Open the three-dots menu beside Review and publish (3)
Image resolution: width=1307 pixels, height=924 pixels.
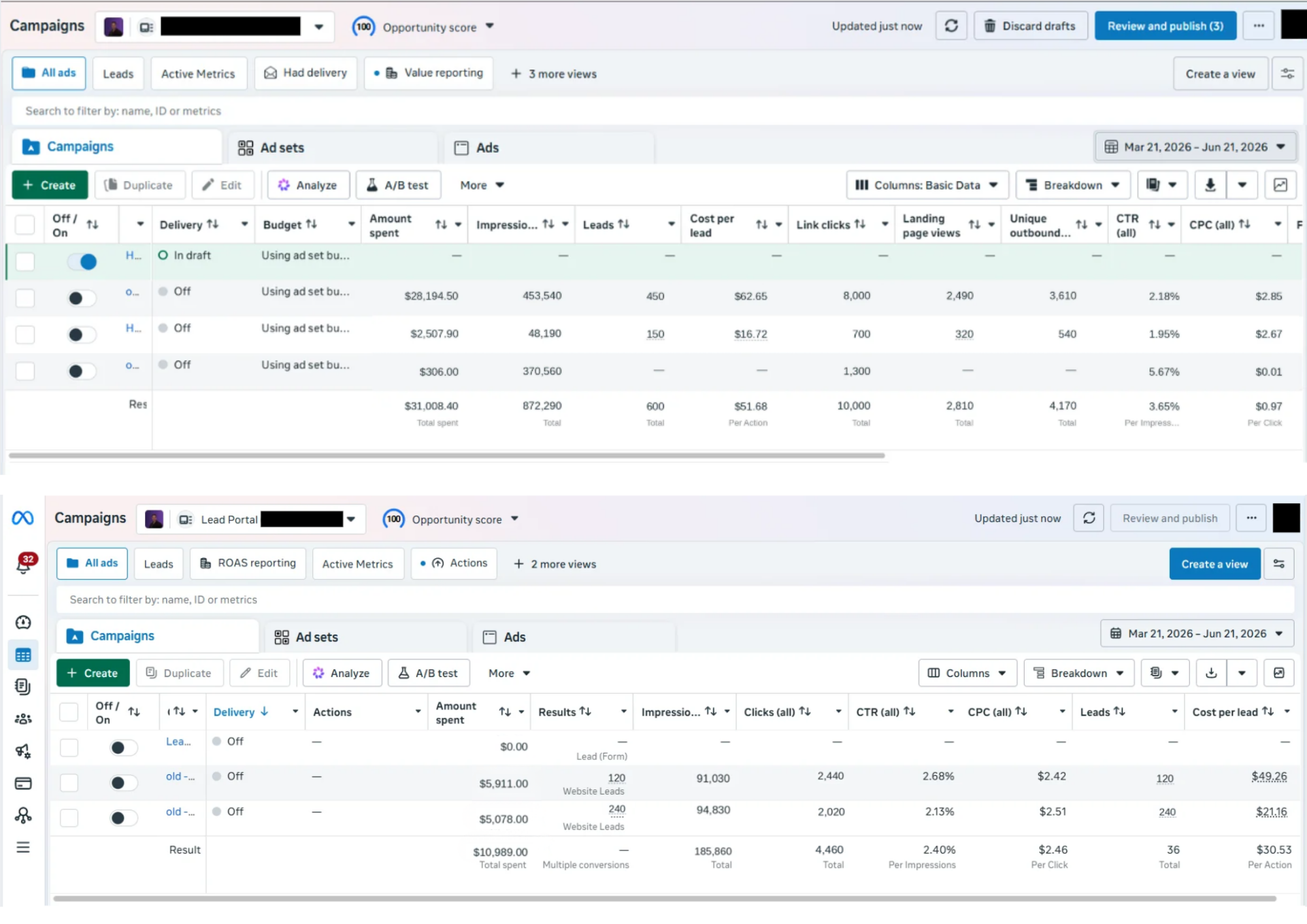coord(1259,26)
